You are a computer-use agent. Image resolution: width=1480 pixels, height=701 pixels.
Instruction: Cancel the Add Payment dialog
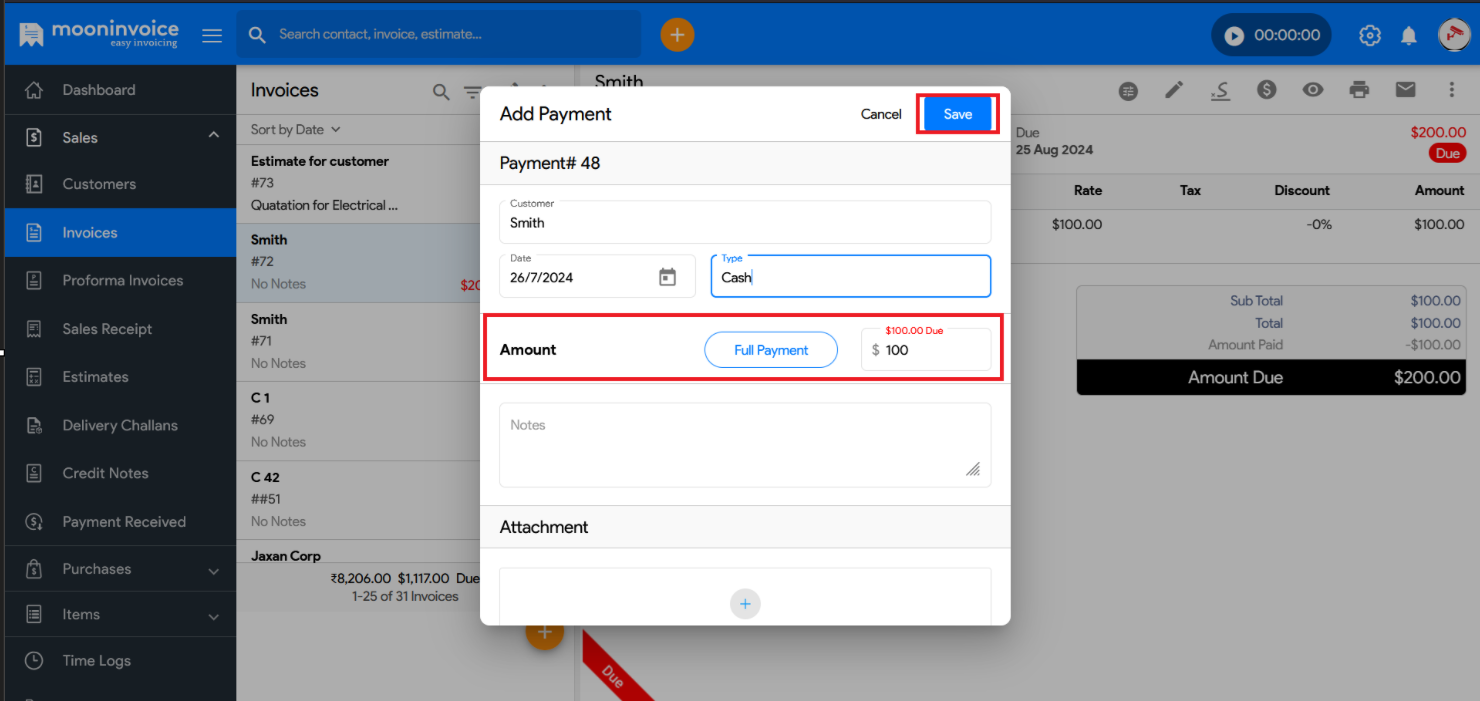click(880, 114)
